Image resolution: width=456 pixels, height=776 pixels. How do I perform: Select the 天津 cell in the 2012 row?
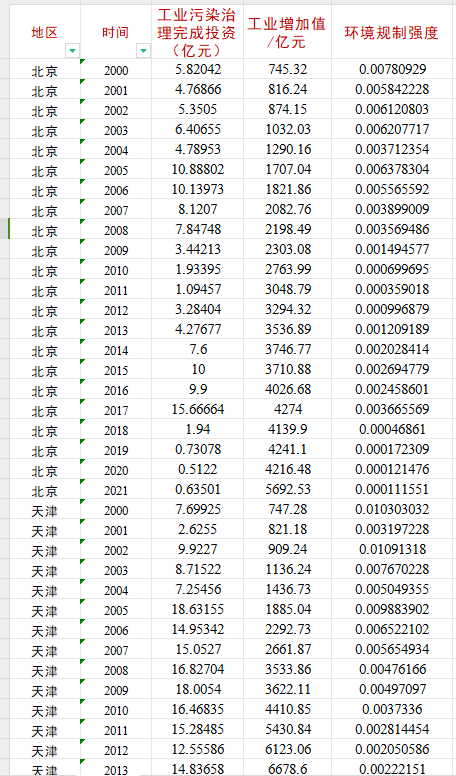click(45, 751)
